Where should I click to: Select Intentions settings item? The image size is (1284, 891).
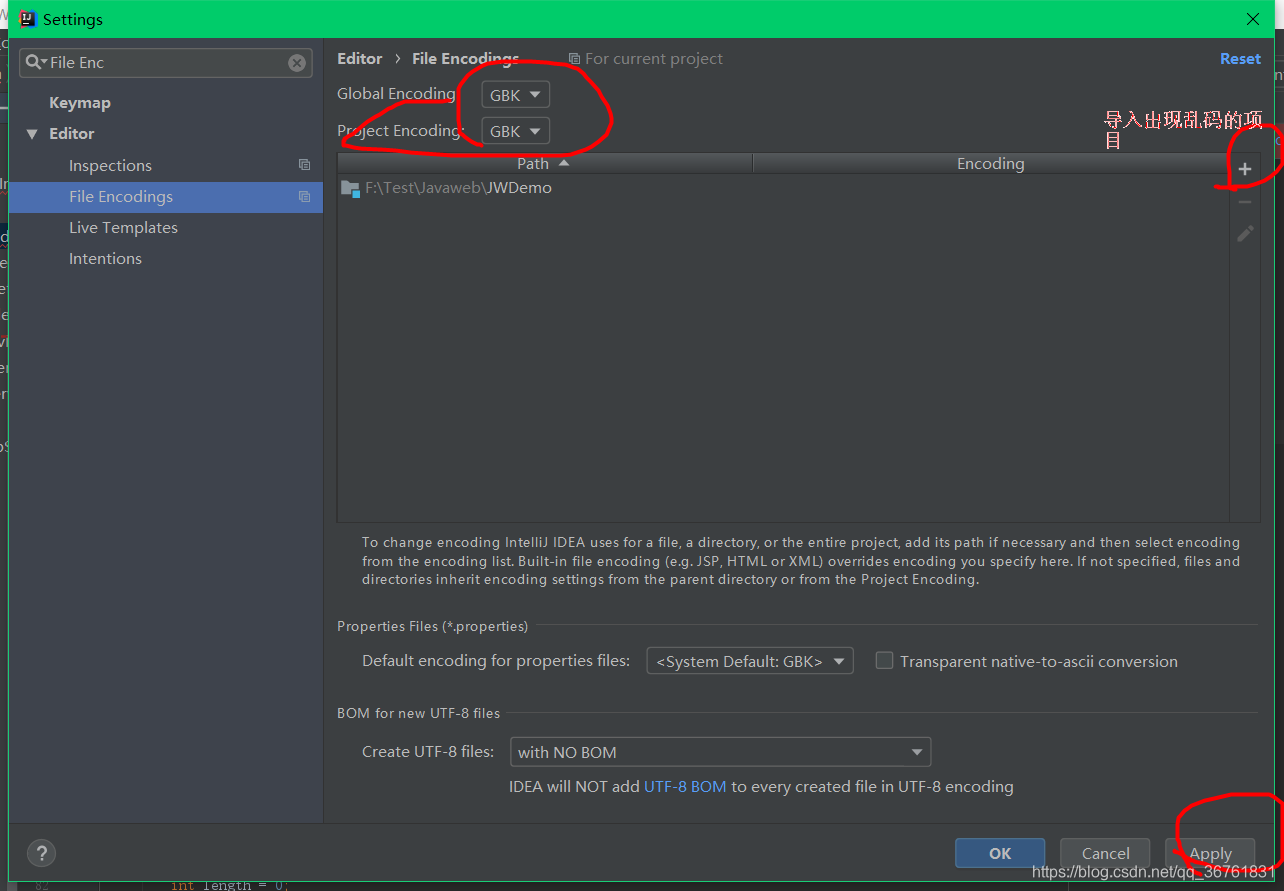[105, 259]
